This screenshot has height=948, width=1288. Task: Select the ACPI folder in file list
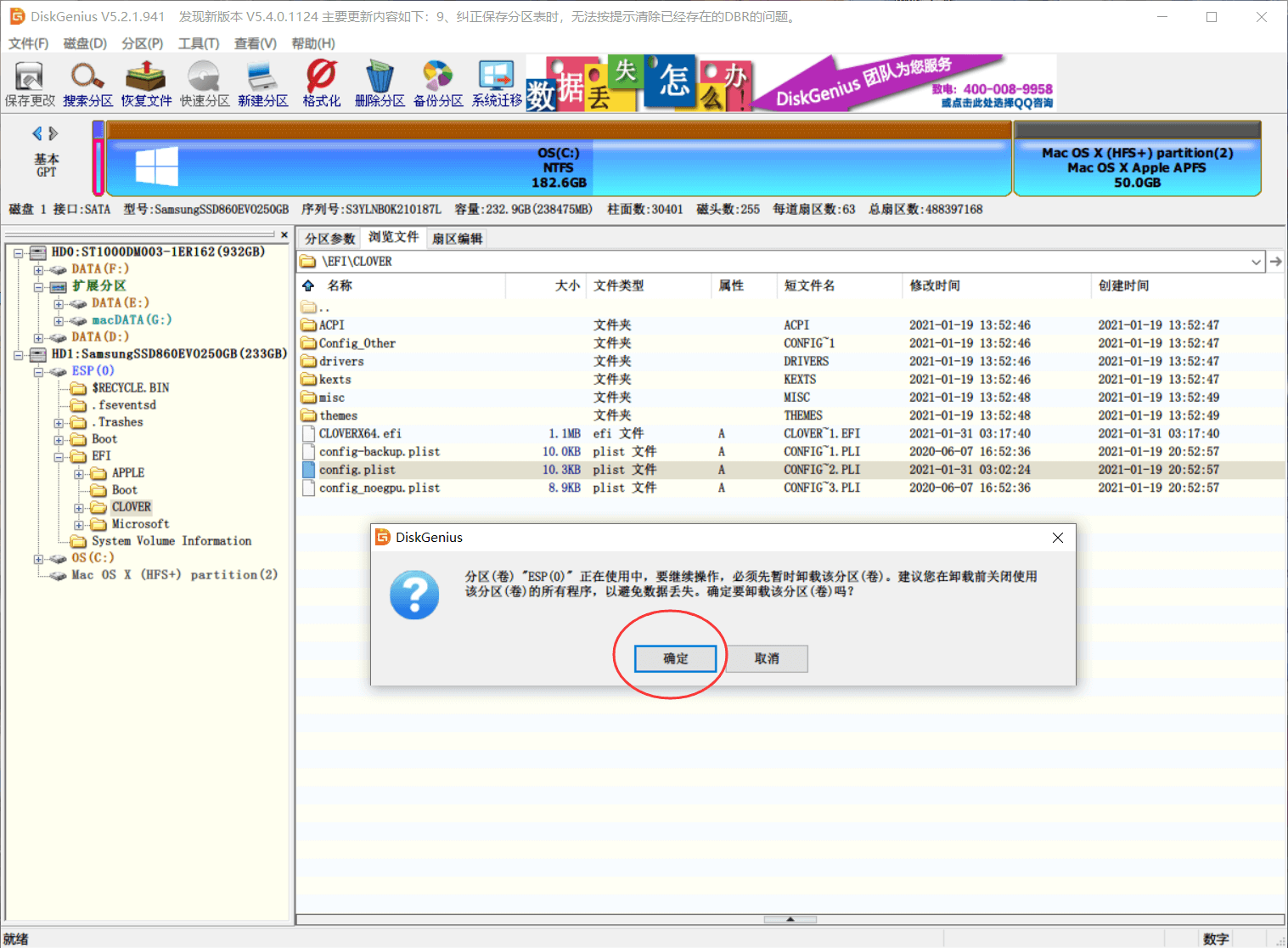click(x=332, y=325)
